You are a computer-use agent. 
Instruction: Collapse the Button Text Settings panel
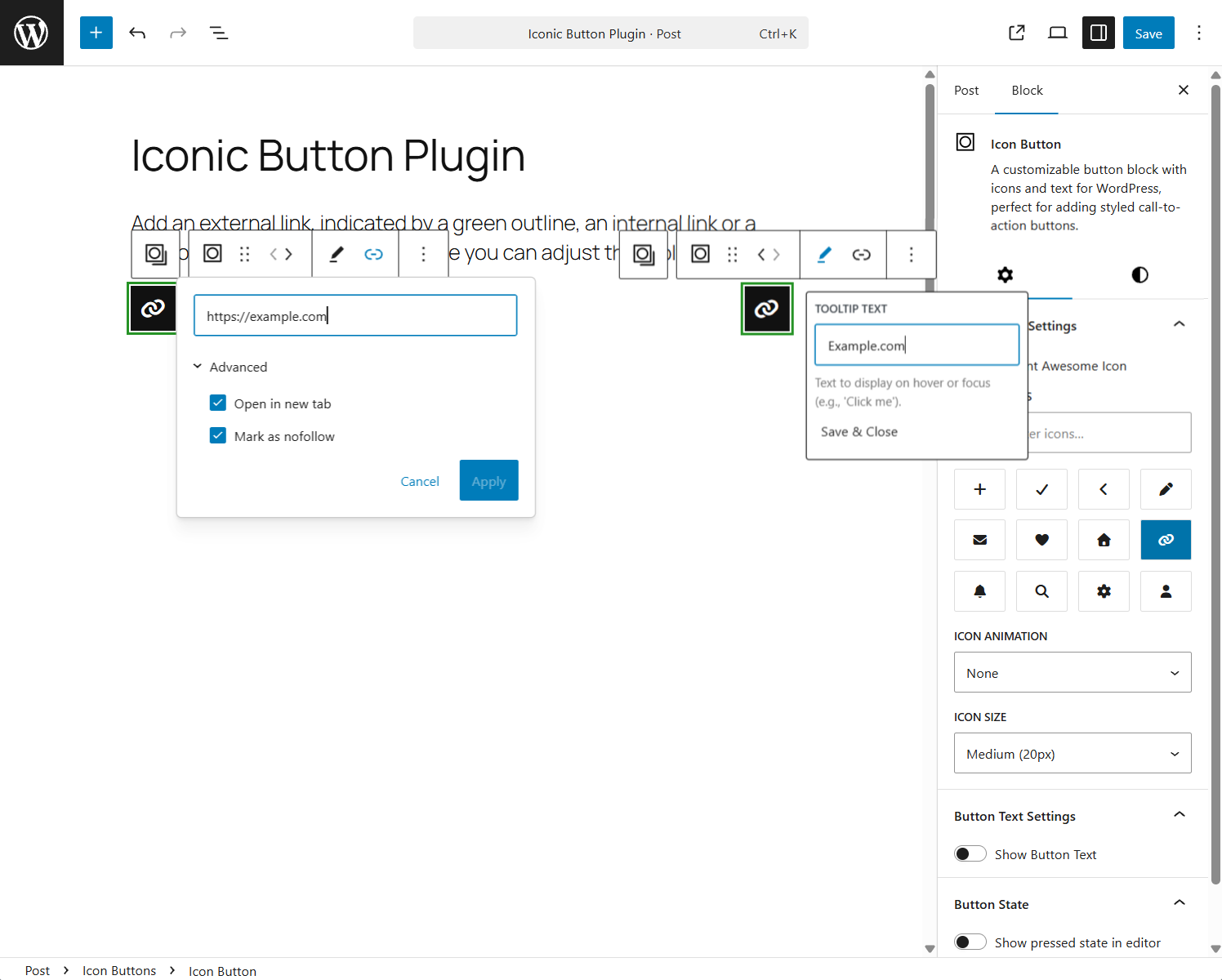point(1073,816)
